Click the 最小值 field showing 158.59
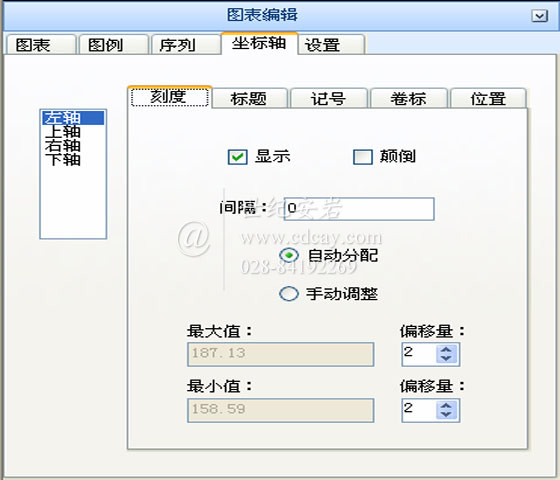Image resolution: width=560 pixels, height=480 pixels. [281, 410]
